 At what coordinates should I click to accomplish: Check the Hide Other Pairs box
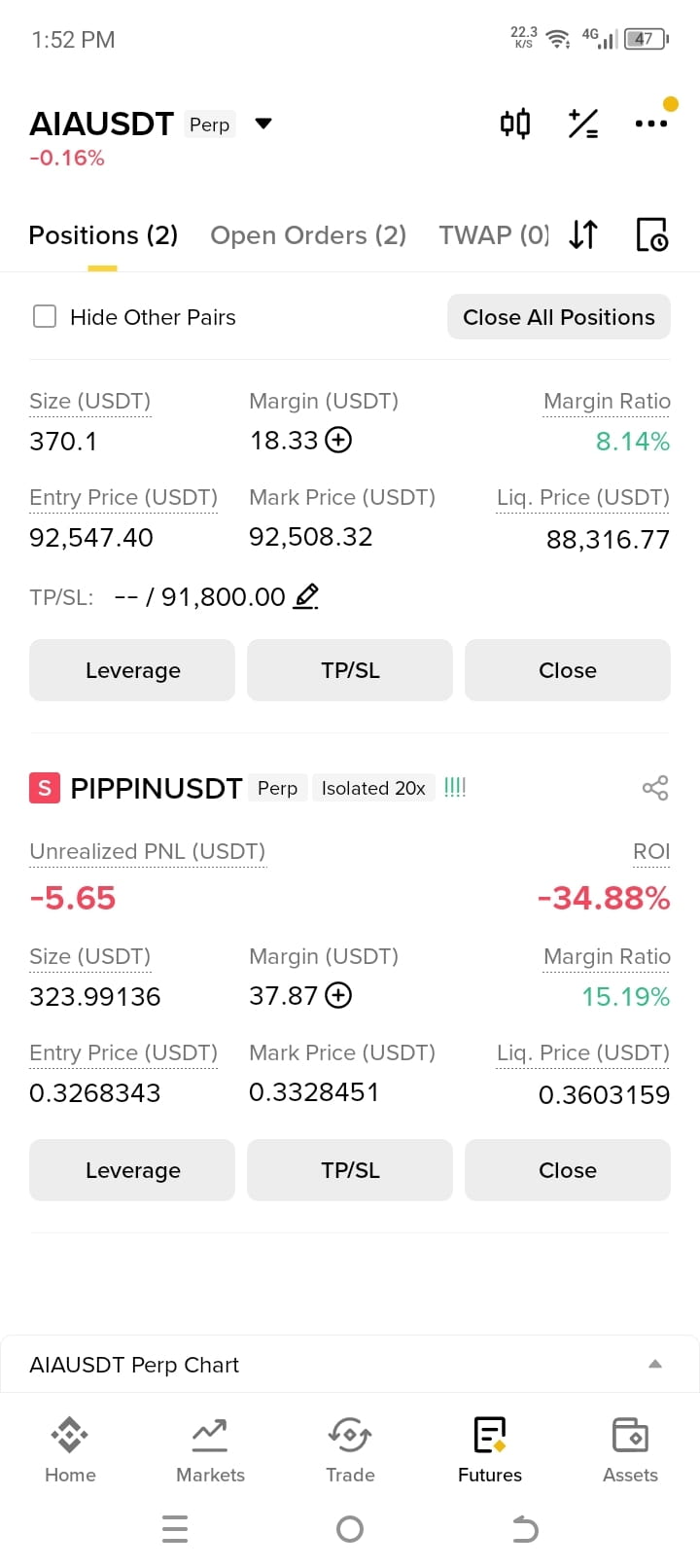tap(45, 316)
